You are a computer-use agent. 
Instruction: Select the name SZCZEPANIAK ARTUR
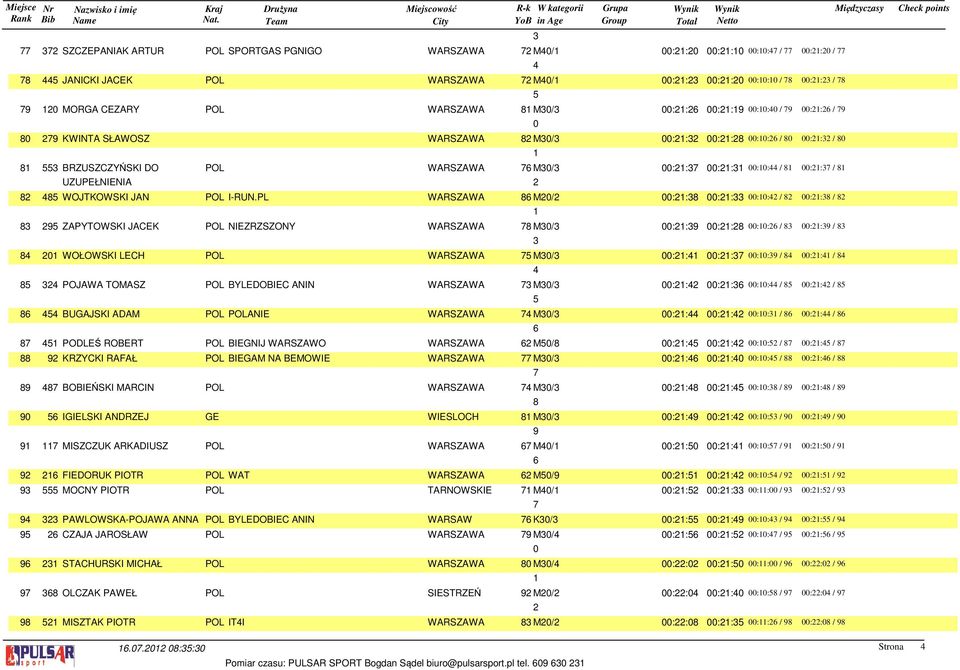113,51
